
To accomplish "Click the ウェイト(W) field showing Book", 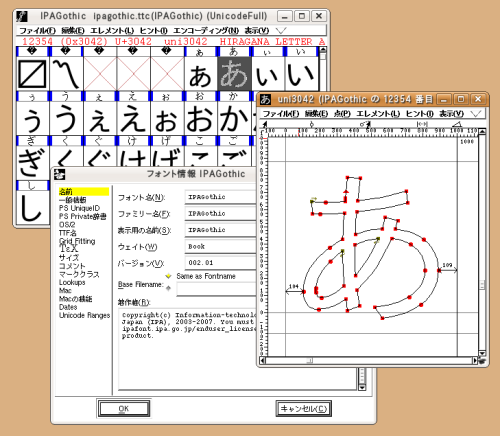I will (220, 247).
